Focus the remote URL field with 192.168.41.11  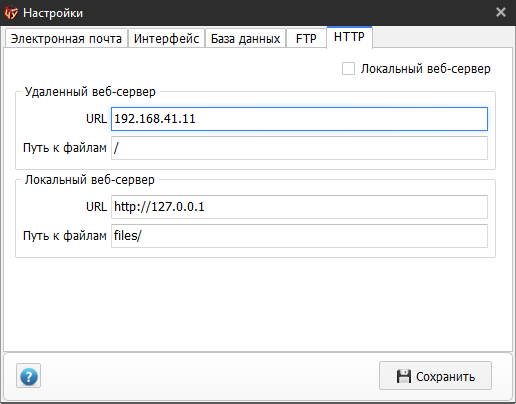click(299, 119)
